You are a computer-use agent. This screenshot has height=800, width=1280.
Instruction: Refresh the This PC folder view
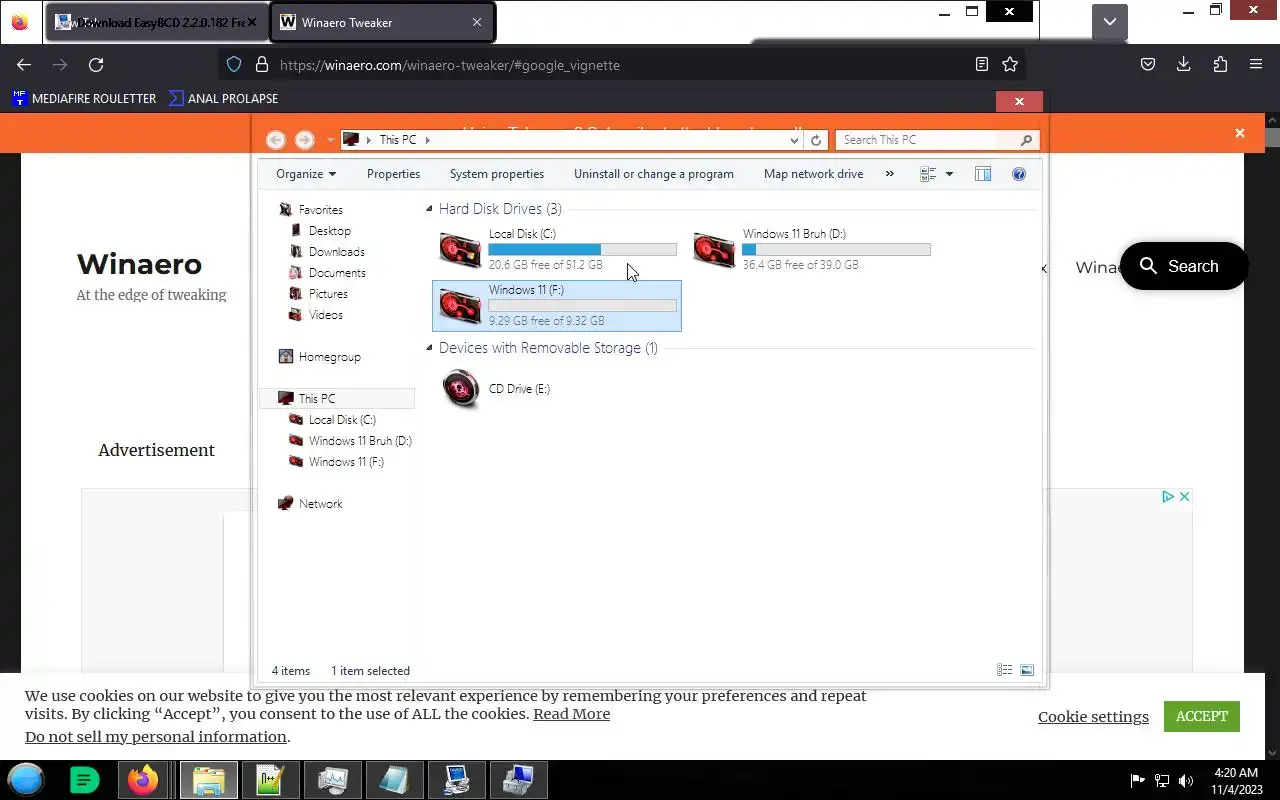click(816, 140)
